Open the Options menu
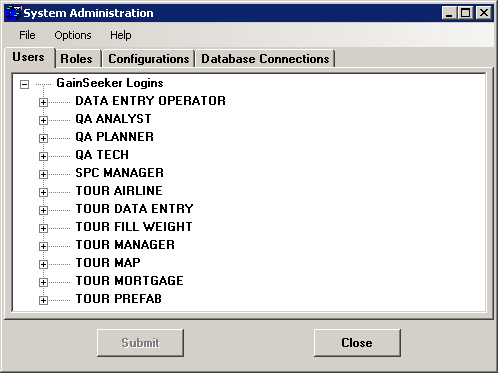 pyautogui.click(x=73, y=35)
